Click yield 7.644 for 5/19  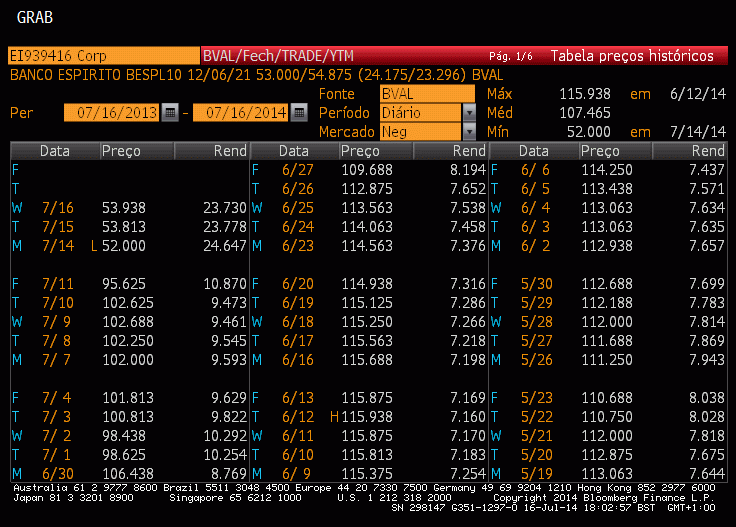706,474
